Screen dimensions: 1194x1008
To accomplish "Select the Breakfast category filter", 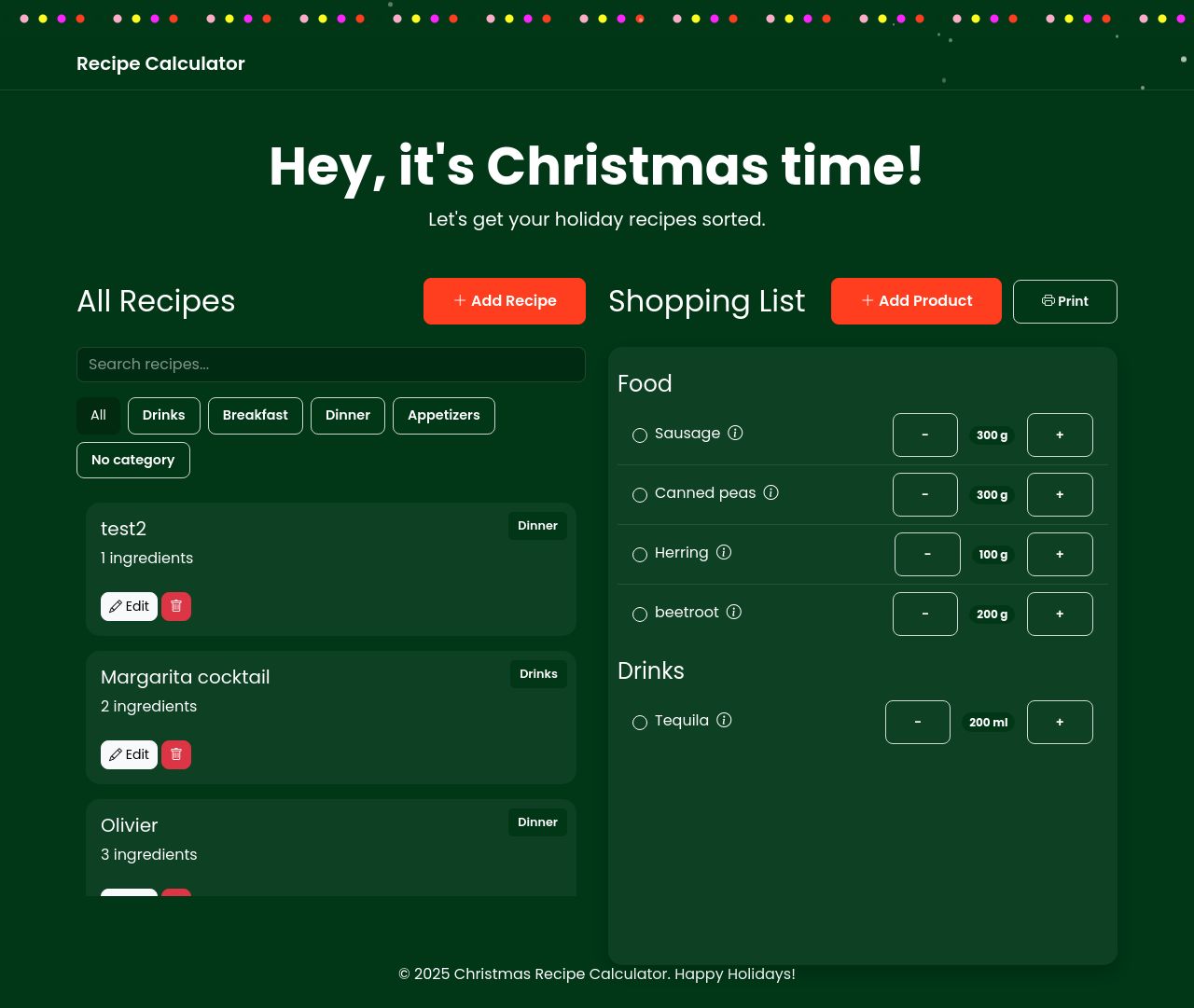I will tap(256, 415).
